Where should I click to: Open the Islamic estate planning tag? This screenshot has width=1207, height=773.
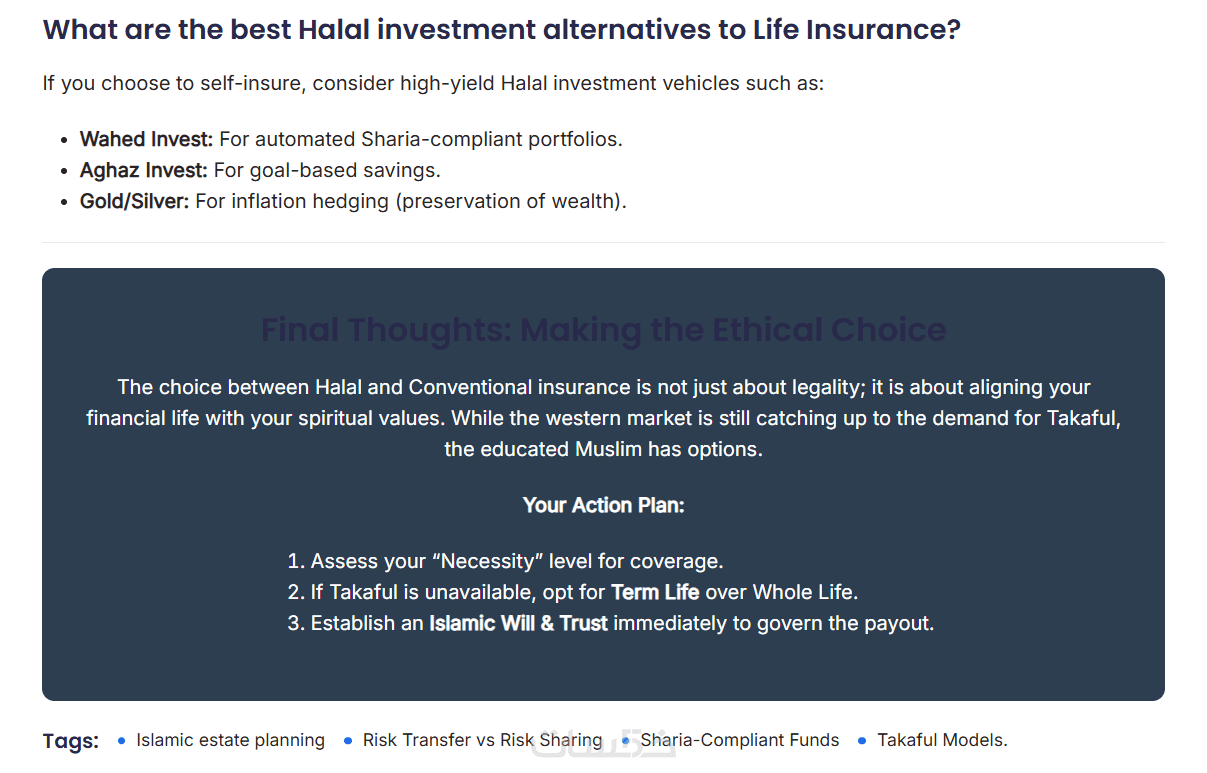[230, 740]
